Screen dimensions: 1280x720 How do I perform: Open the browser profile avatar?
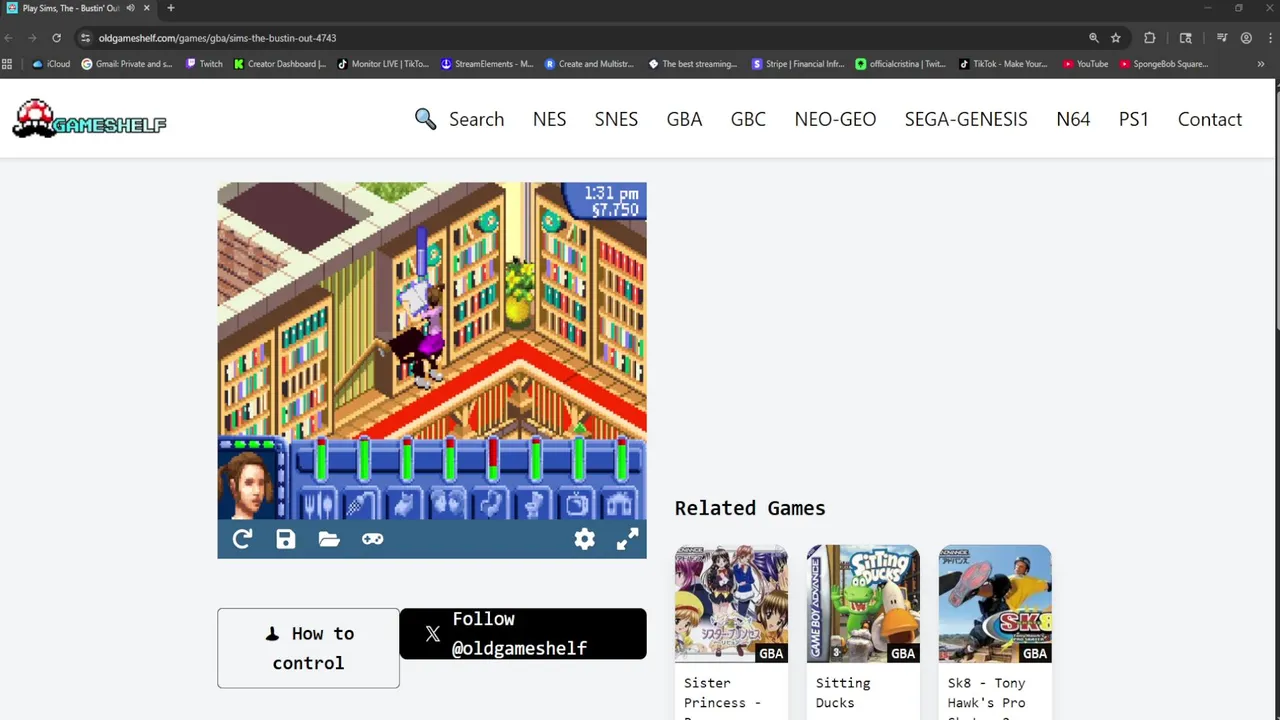1246,38
